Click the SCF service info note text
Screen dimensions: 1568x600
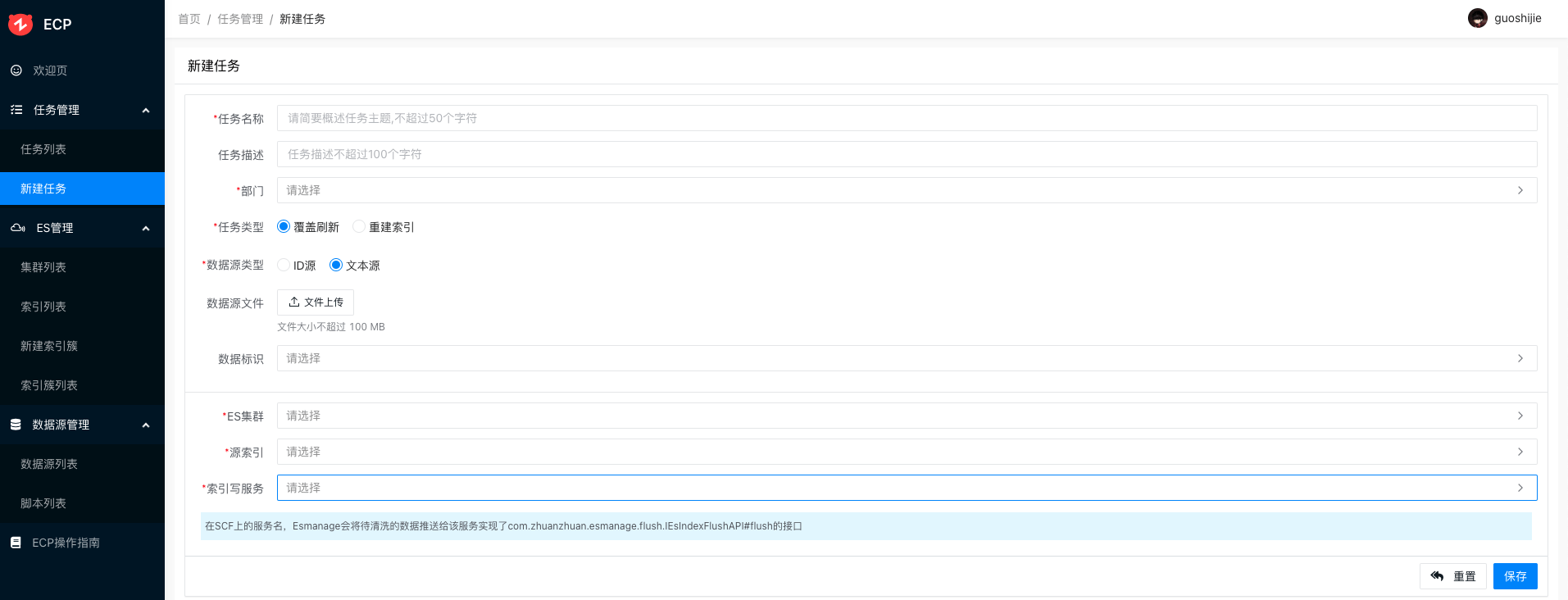[x=503, y=526]
